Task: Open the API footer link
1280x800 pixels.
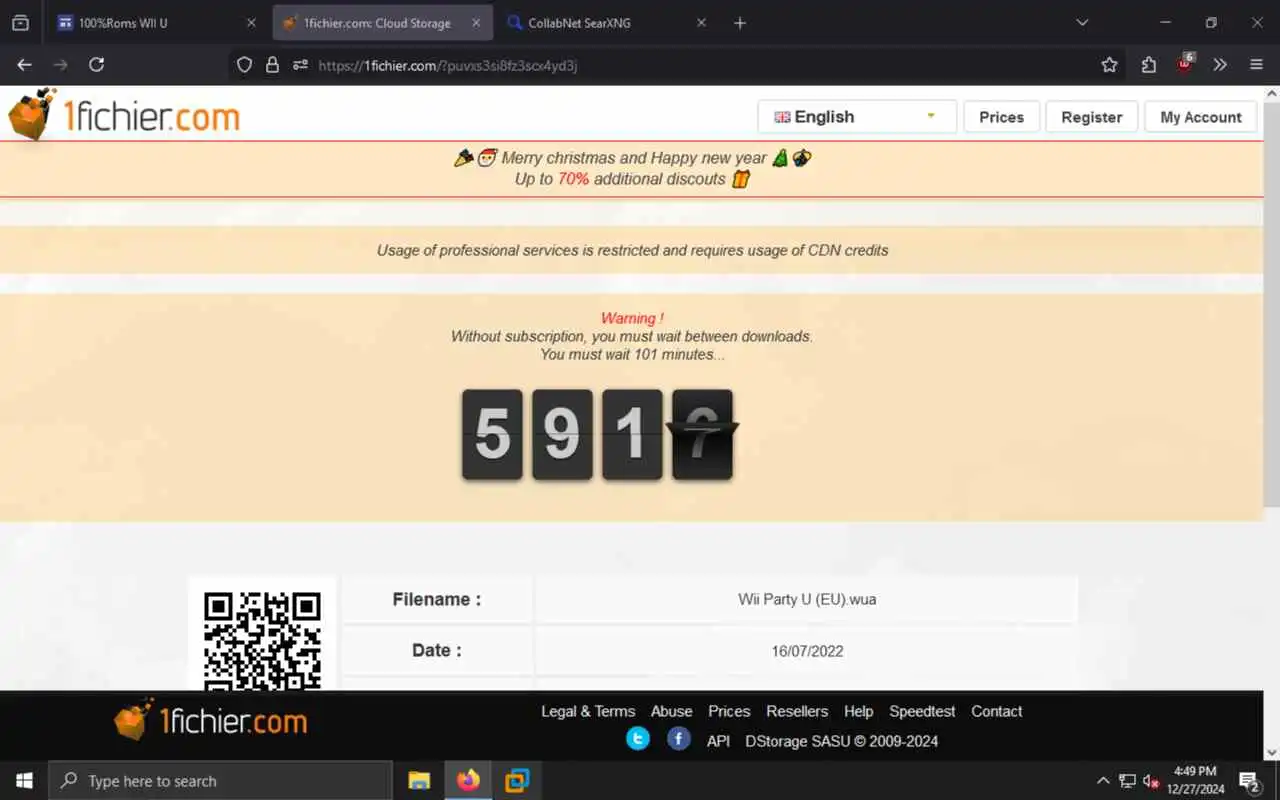Action: 718,742
